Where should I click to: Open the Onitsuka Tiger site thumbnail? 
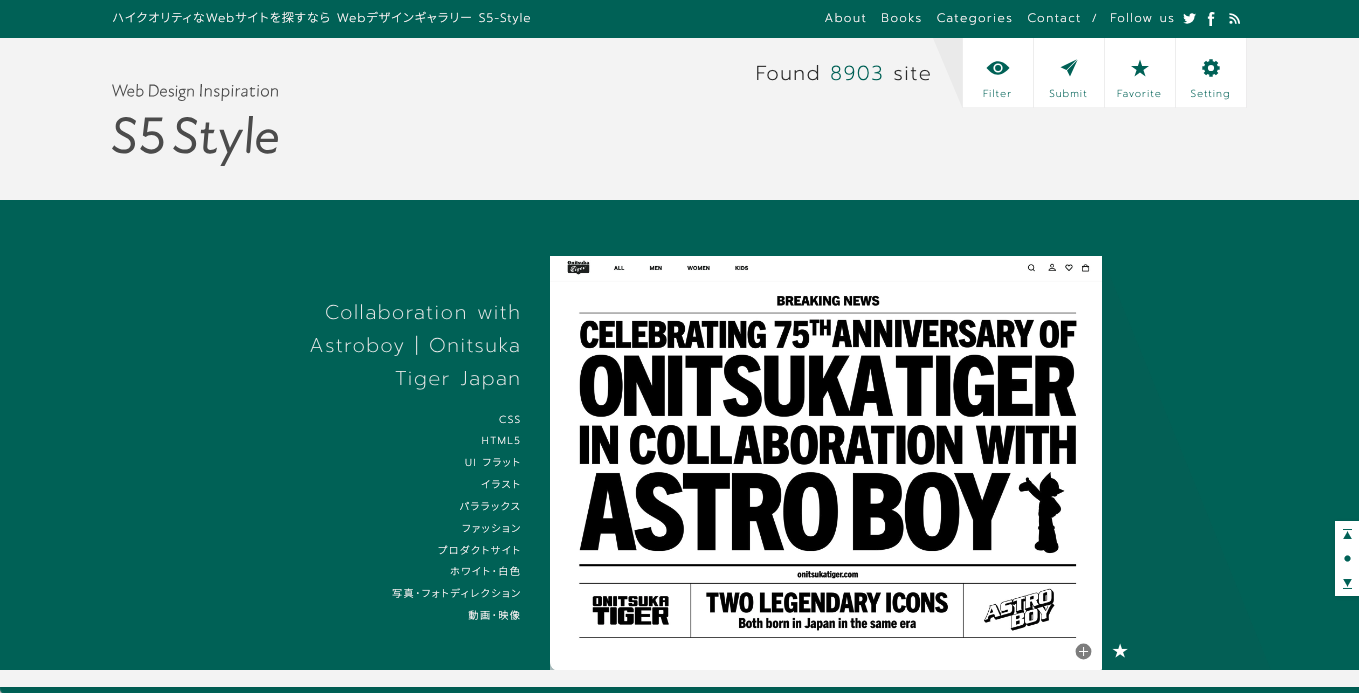(x=826, y=462)
